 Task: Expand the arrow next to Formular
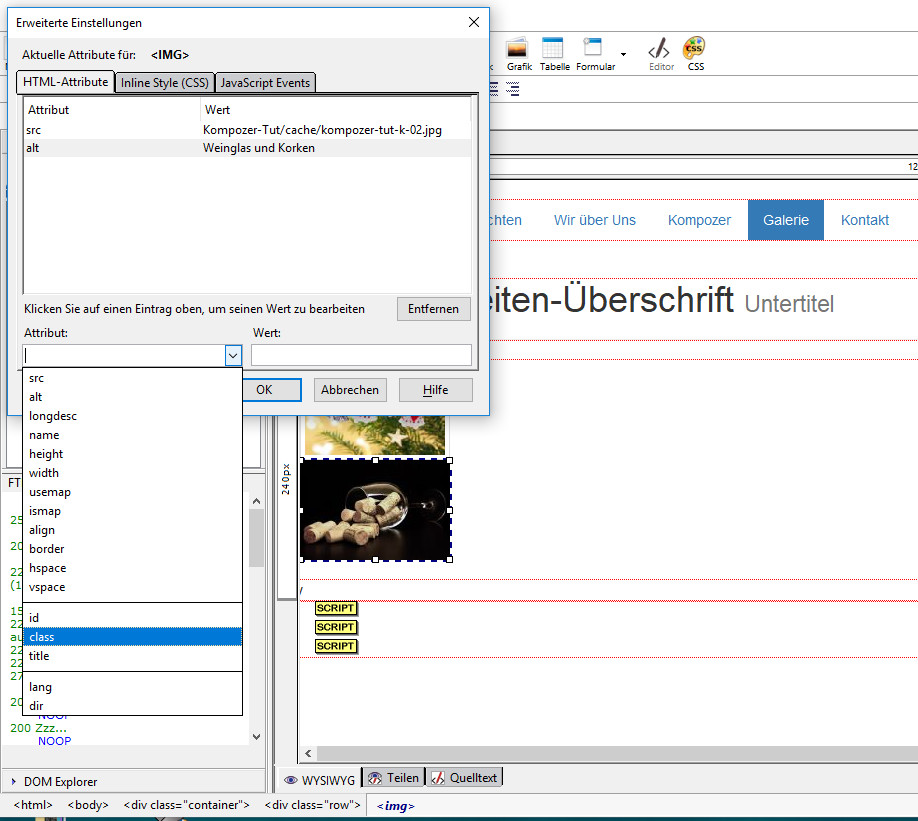click(624, 54)
